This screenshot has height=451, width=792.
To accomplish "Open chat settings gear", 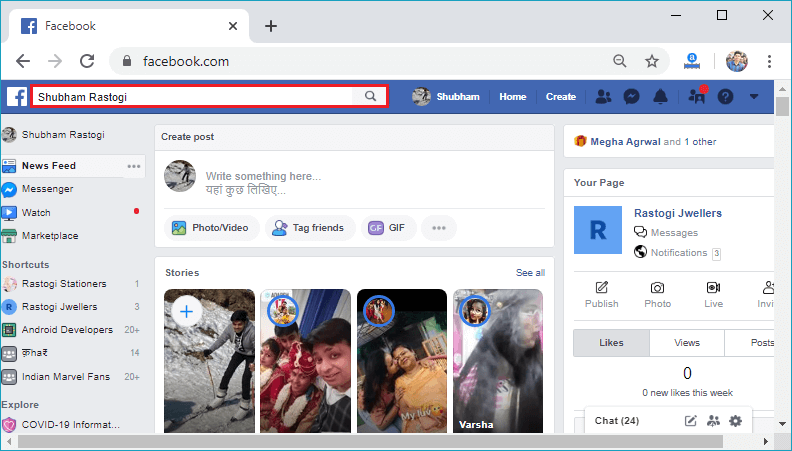I will (x=735, y=421).
